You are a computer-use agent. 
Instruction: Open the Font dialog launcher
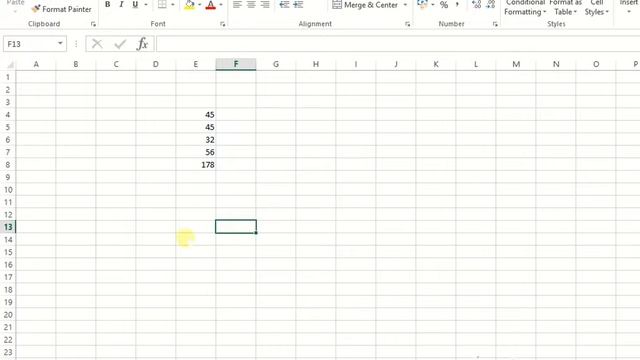tap(222, 24)
